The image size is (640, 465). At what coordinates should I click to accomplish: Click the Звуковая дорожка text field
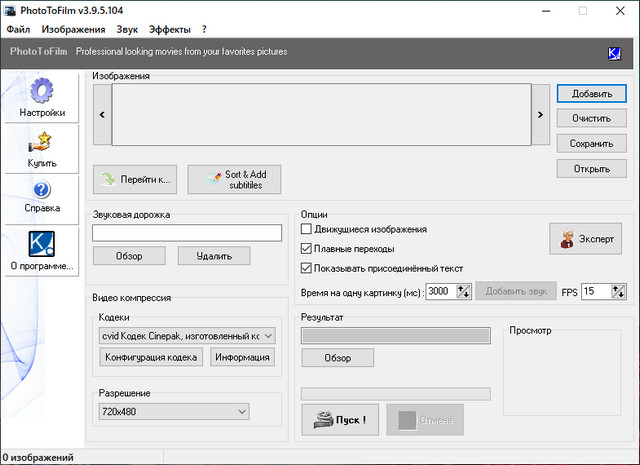click(x=187, y=233)
